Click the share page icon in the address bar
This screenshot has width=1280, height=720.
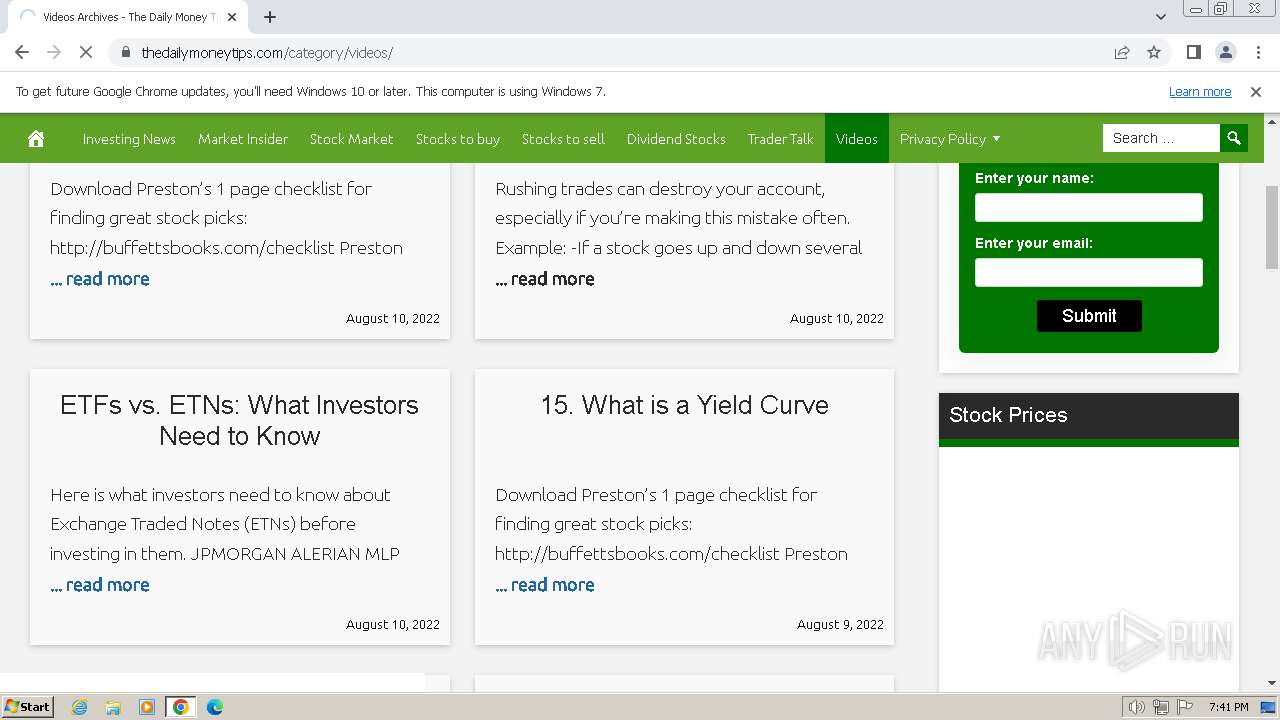(1122, 52)
